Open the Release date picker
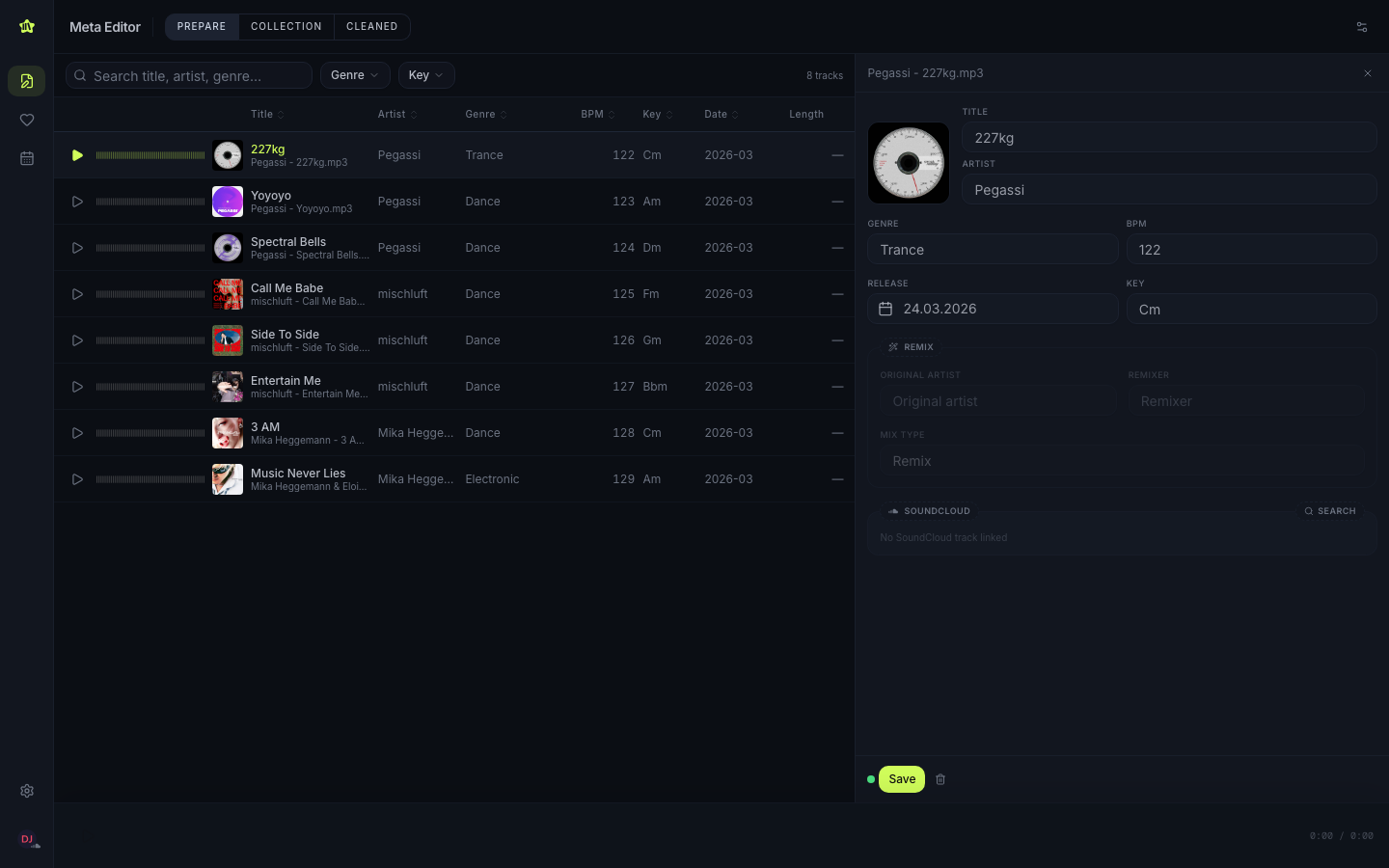This screenshot has height=868, width=1389. tap(993, 309)
